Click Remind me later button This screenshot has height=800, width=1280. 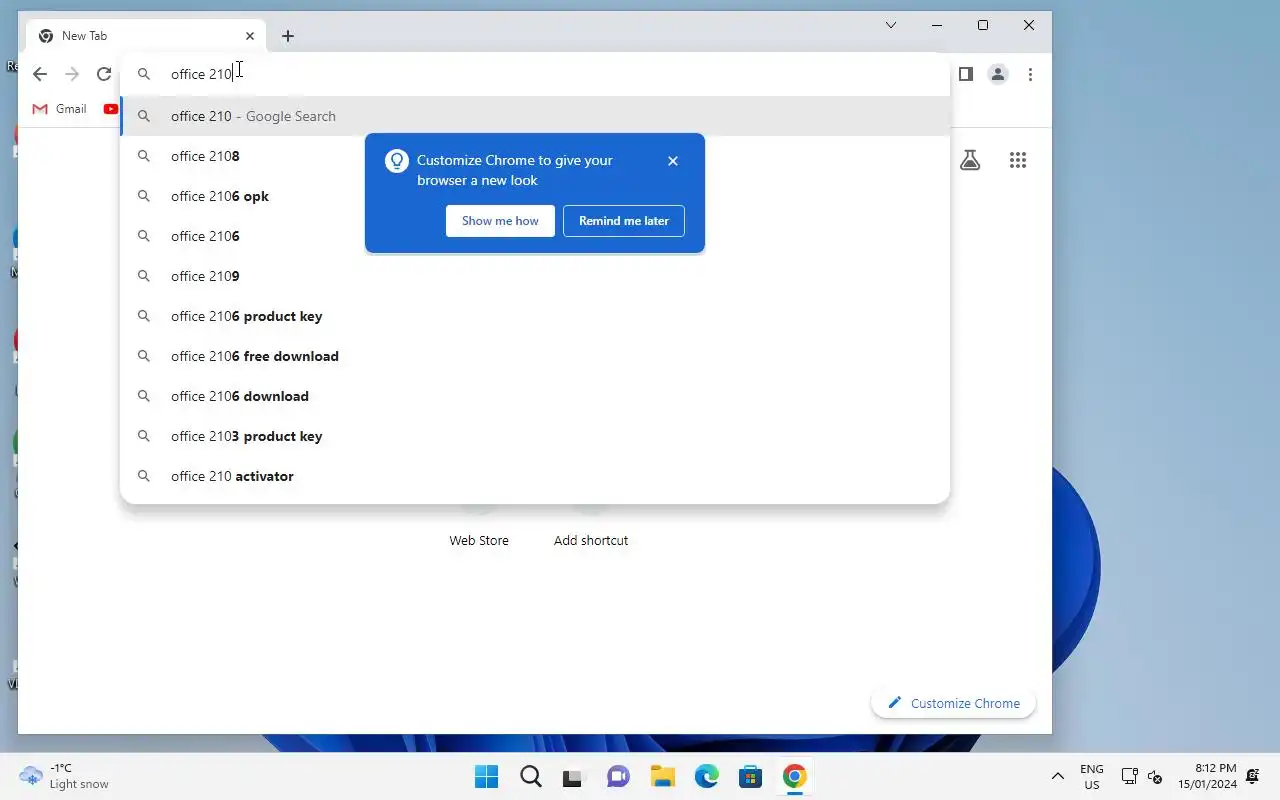pos(624,221)
